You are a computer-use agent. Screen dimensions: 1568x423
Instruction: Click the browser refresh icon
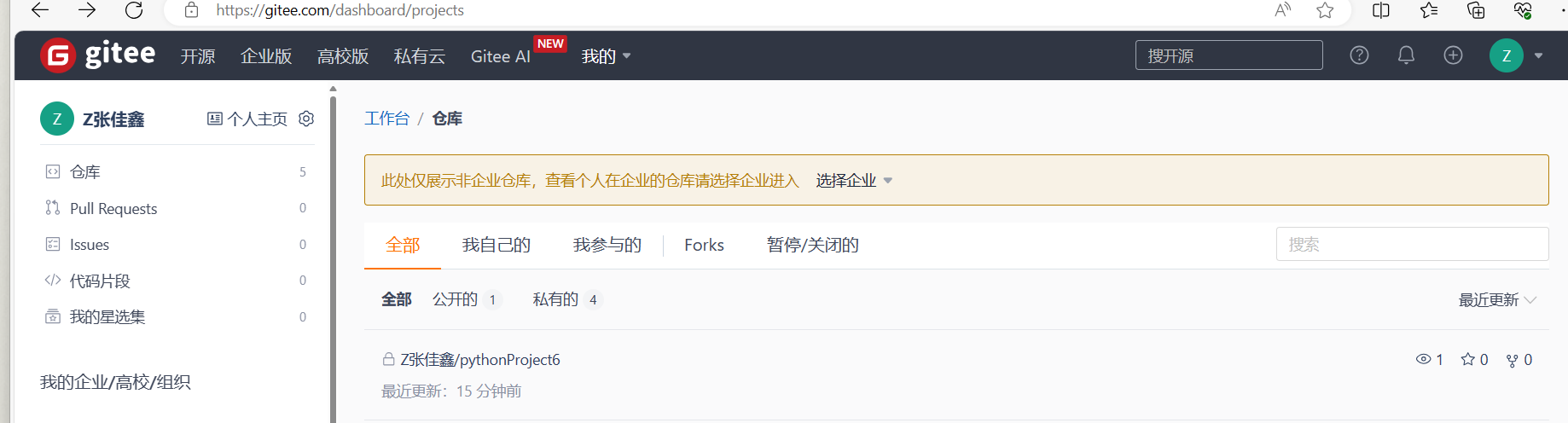[x=134, y=10]
